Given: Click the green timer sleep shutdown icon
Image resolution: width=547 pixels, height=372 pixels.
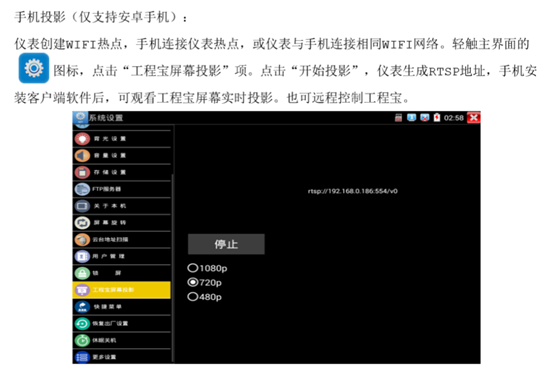Looking at the screenshot, I should pos(82,340).
